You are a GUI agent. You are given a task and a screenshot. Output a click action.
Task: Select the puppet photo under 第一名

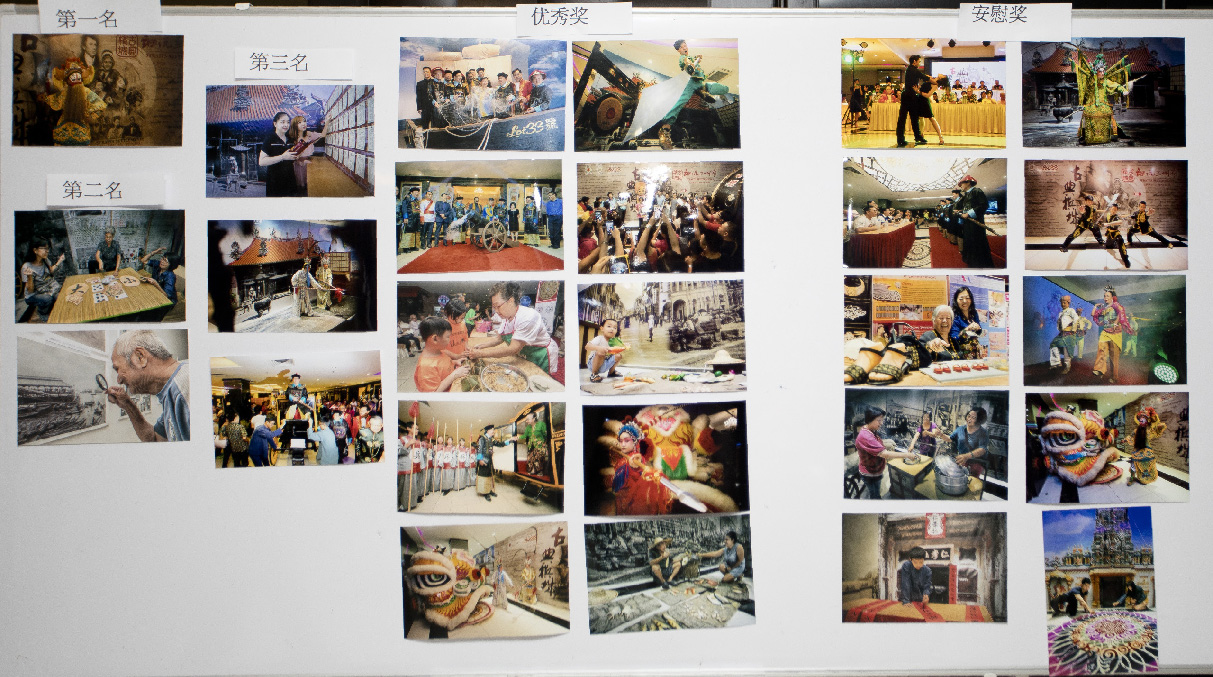click(98, 90)
